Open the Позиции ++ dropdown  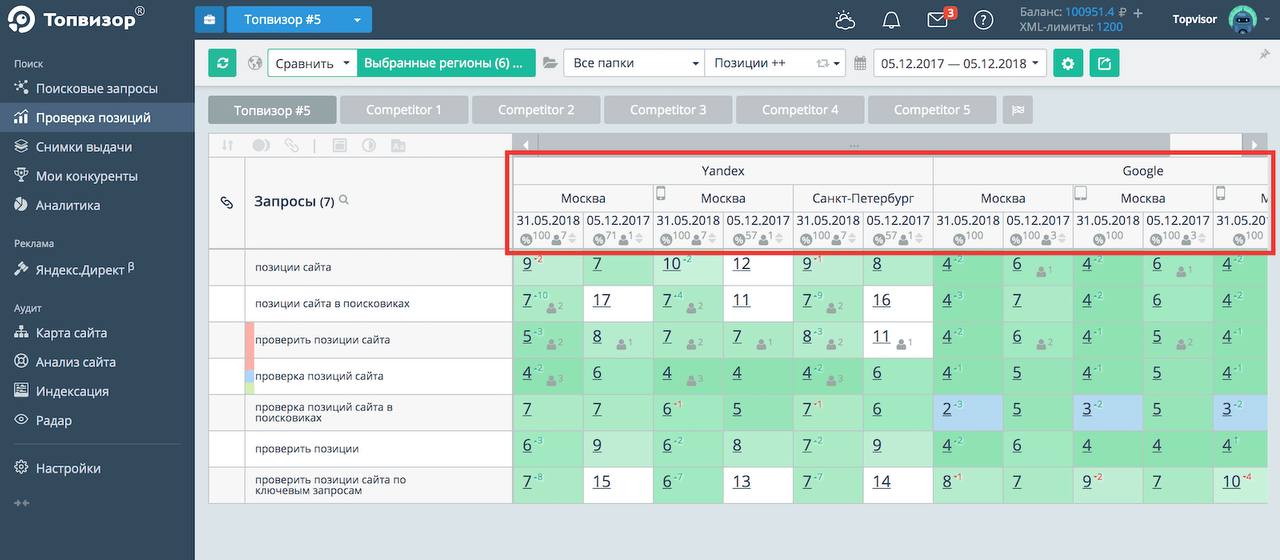(x=775, y=63)
